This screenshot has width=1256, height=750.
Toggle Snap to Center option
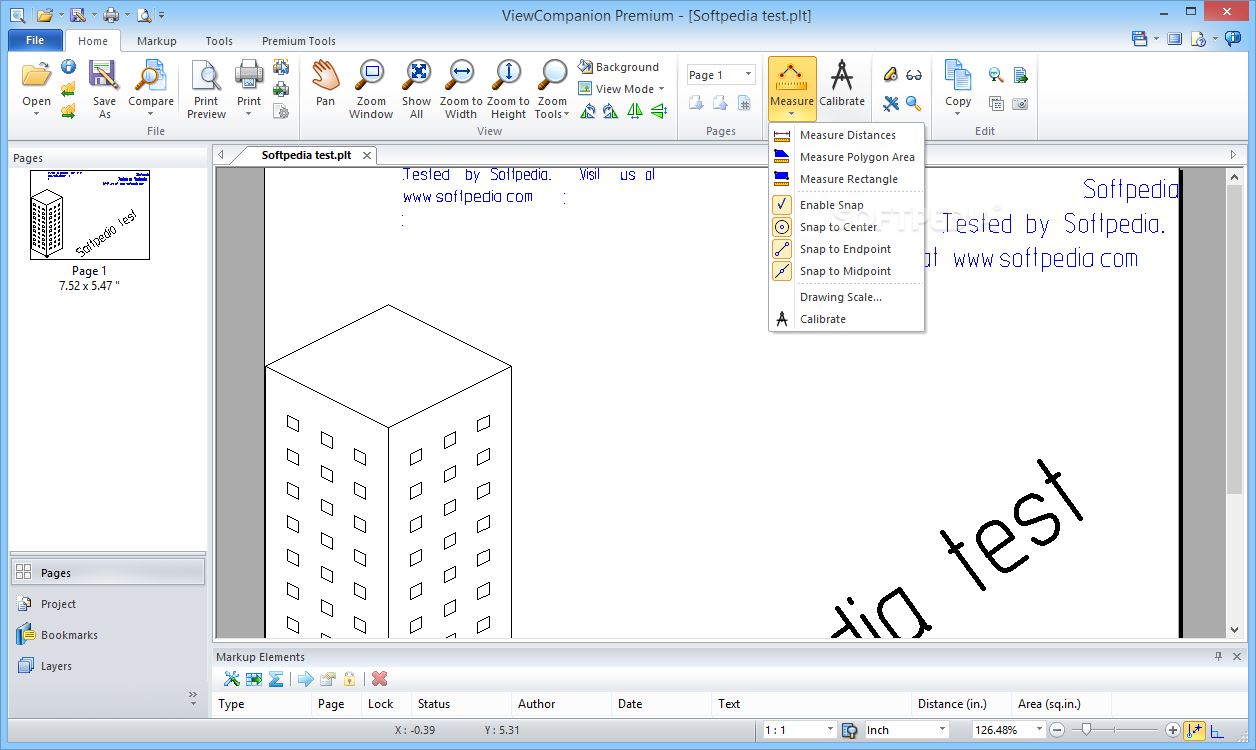782,227
